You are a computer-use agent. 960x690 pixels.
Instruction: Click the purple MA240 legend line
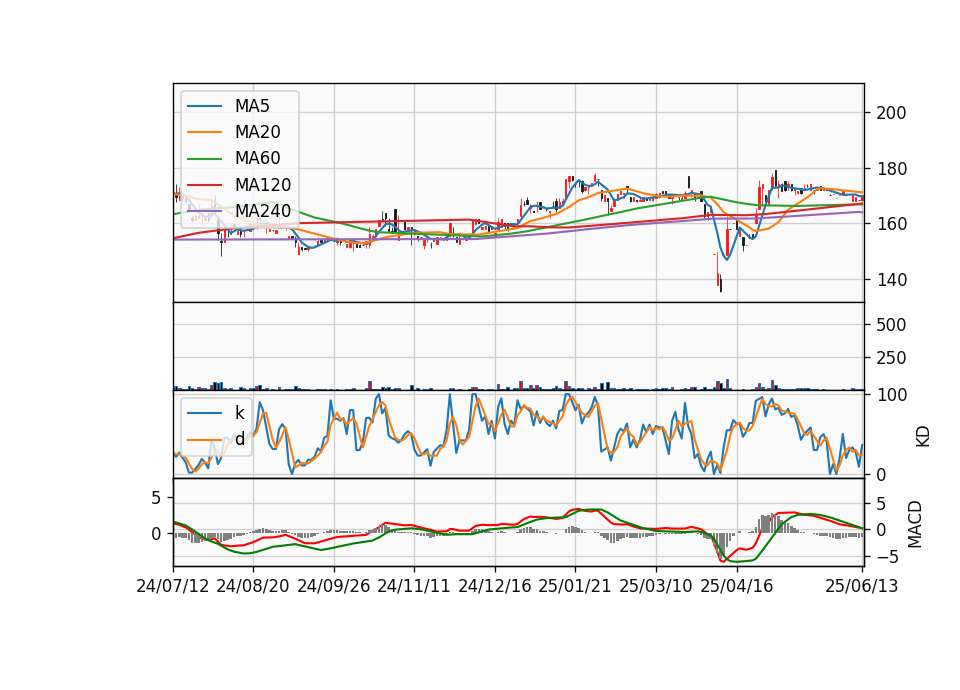click(204, 211)
